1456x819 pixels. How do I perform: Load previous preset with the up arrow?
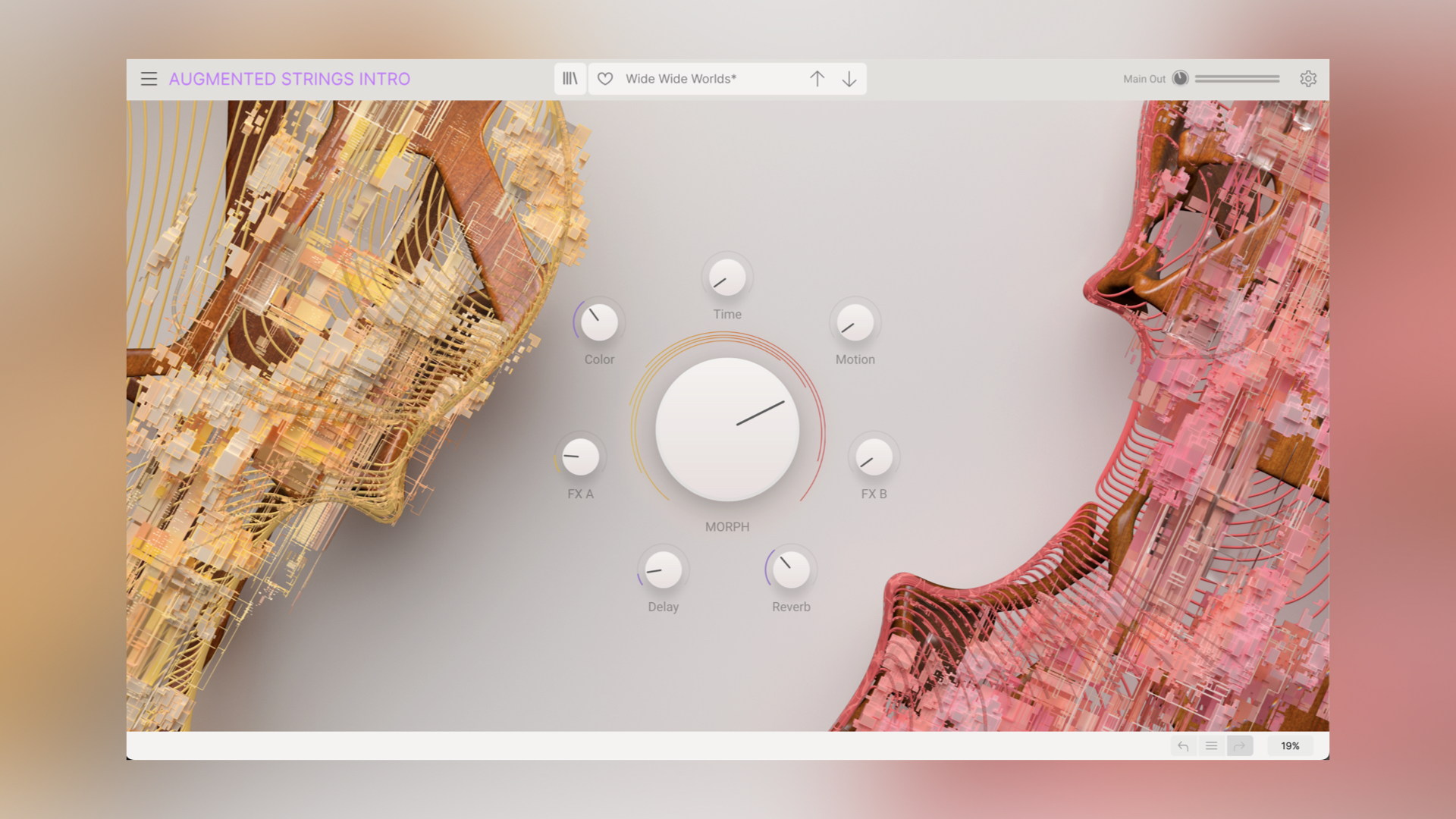817,78
